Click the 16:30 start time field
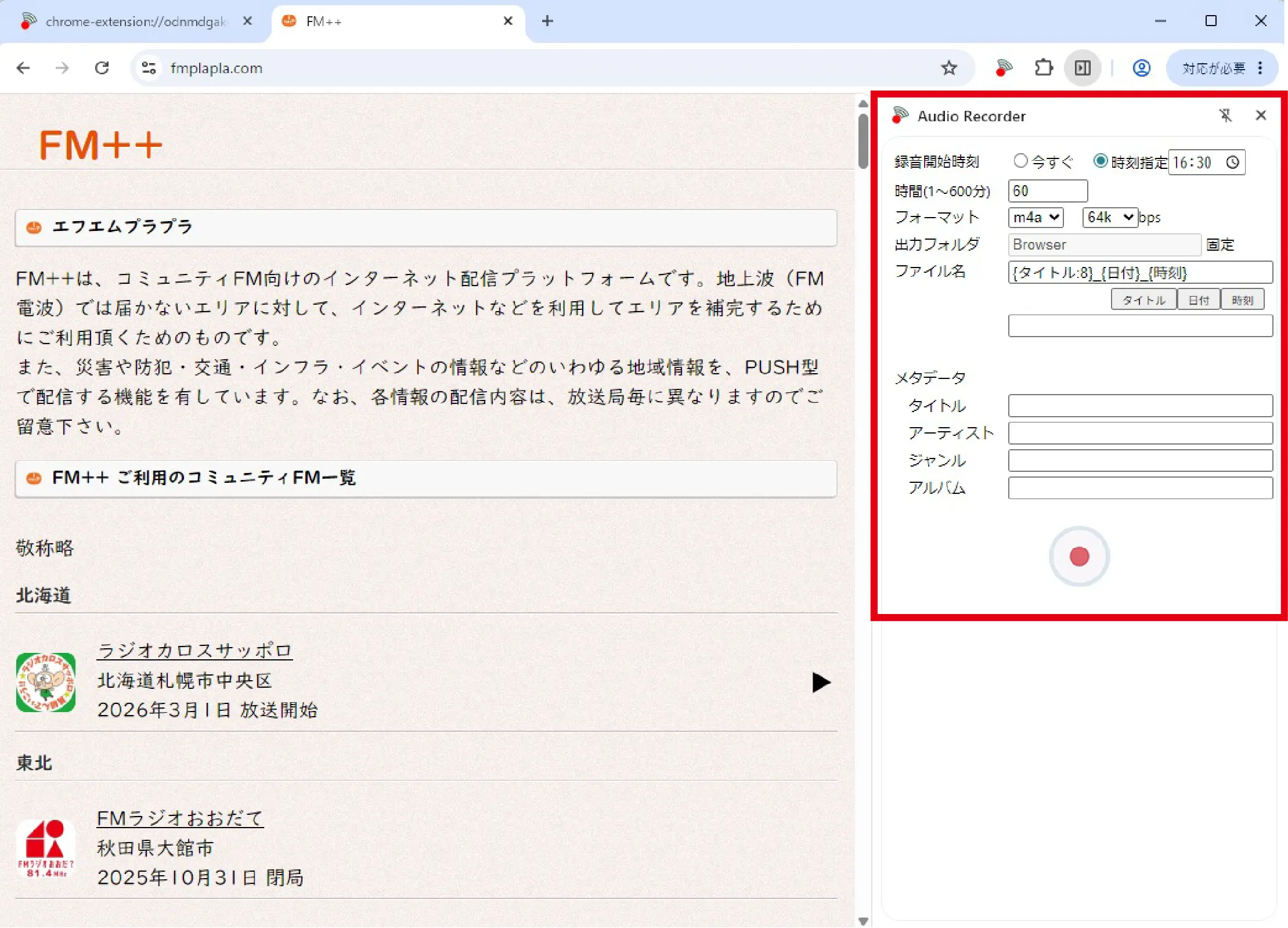This screenshot has width=1288, height=928. point(1206,162)
